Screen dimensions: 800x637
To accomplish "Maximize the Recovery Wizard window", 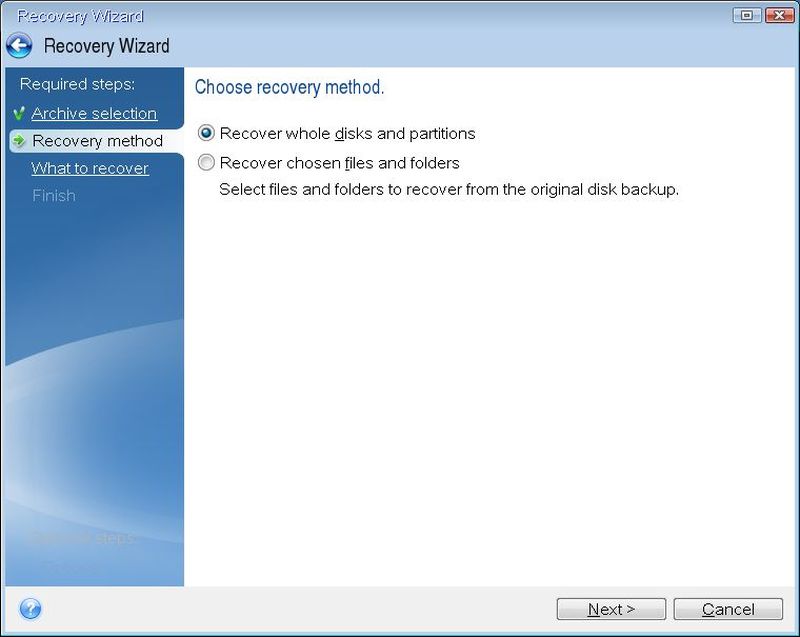I will [x=746, y=15].
